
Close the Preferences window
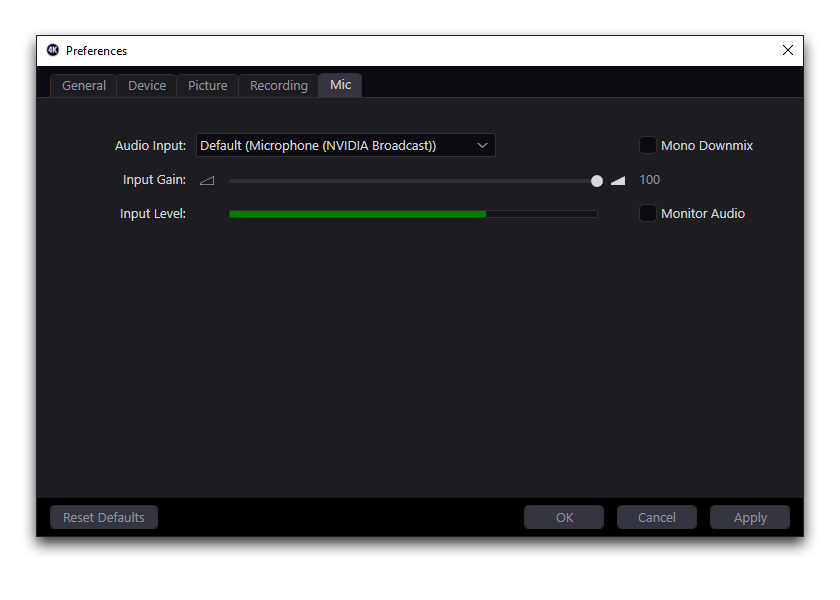[x=788, y=50]
